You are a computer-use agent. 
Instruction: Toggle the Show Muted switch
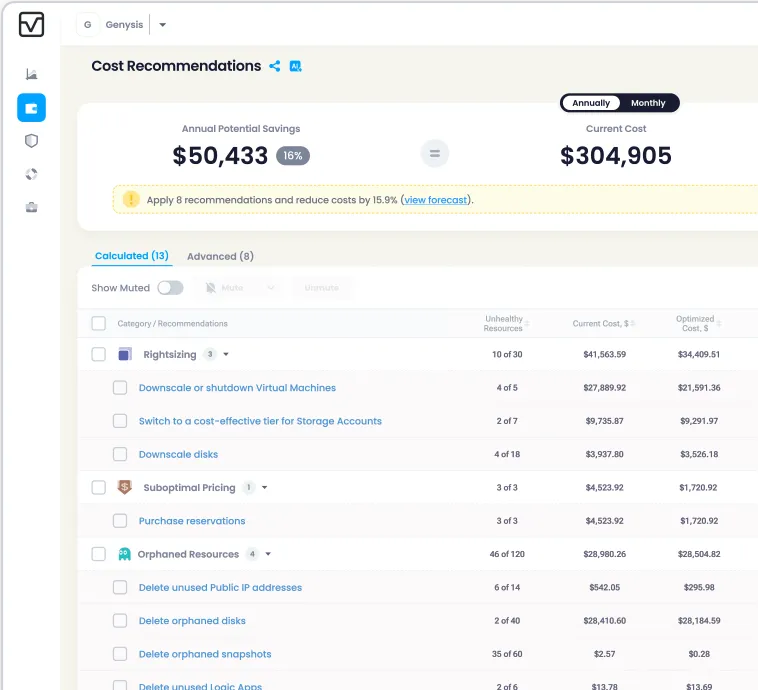click(x=170, y=288)
